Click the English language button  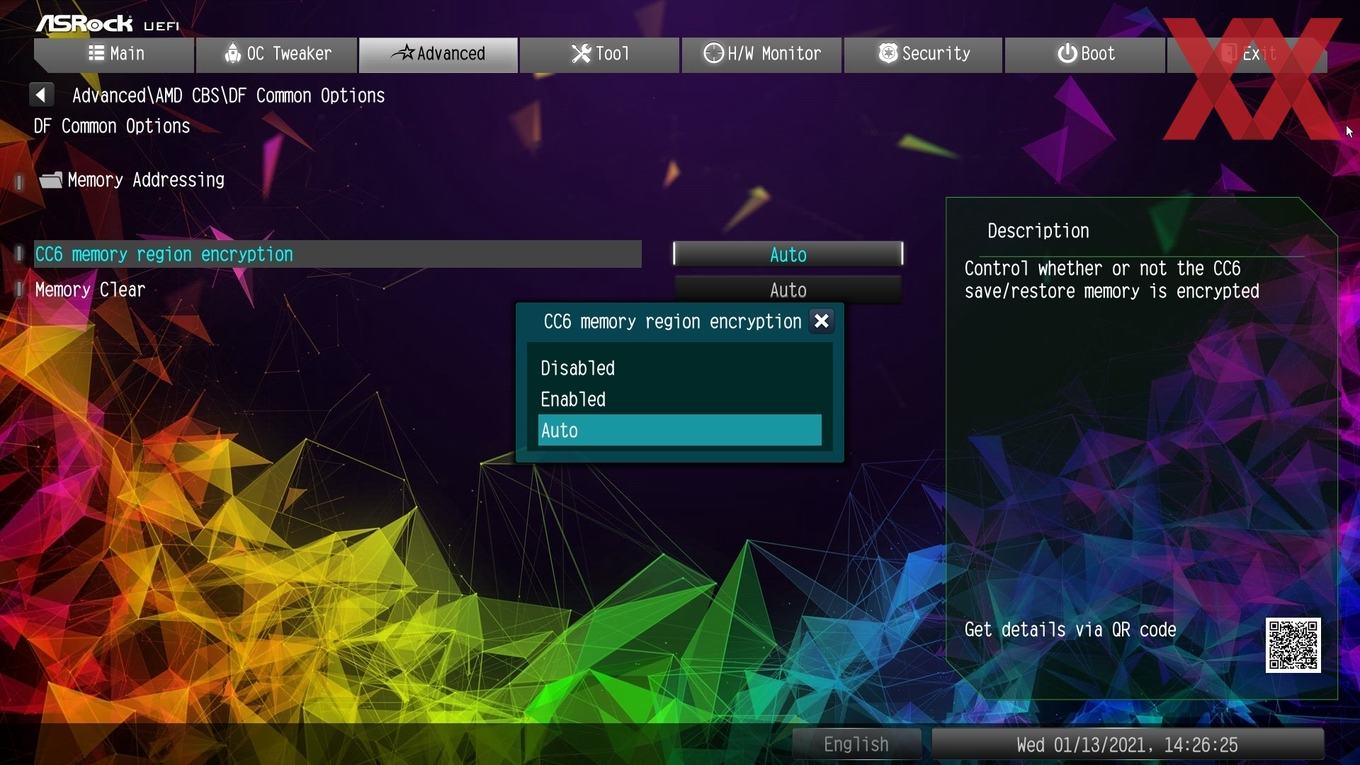856,744
